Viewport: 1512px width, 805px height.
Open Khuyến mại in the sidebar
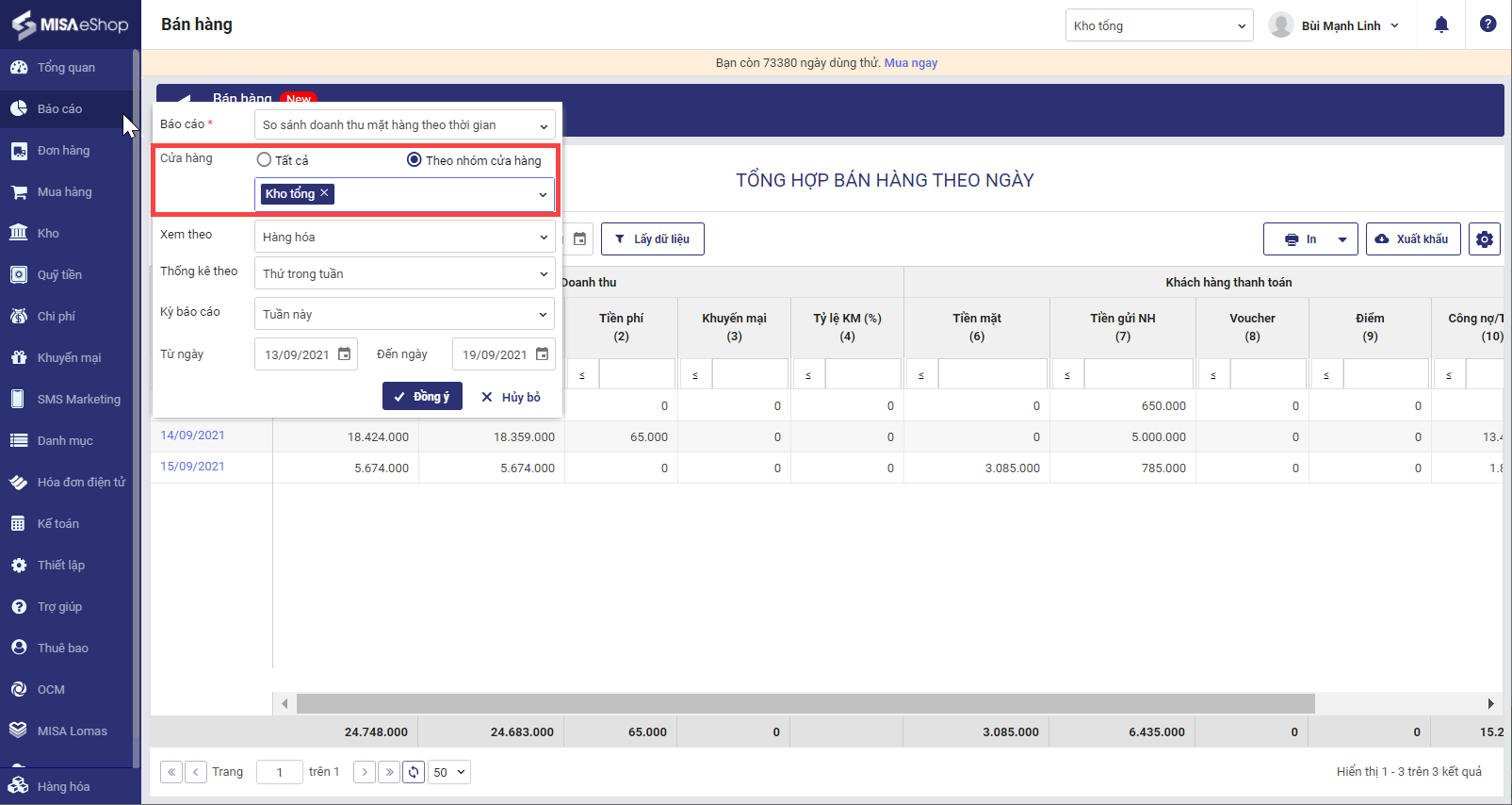click(69, 358)
